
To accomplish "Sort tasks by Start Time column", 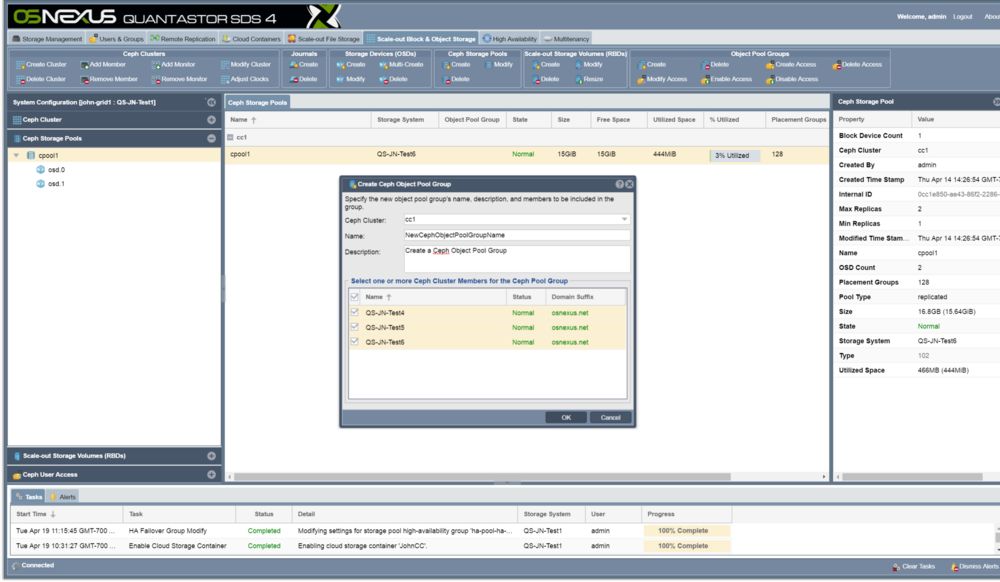I will (66, 514).
